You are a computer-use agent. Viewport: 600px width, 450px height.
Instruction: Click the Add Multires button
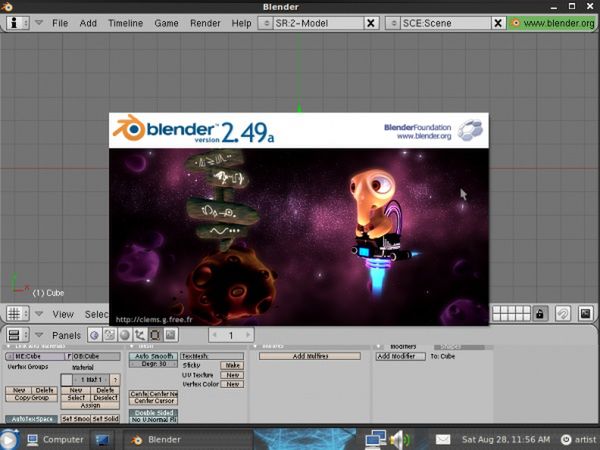(310, 356)
